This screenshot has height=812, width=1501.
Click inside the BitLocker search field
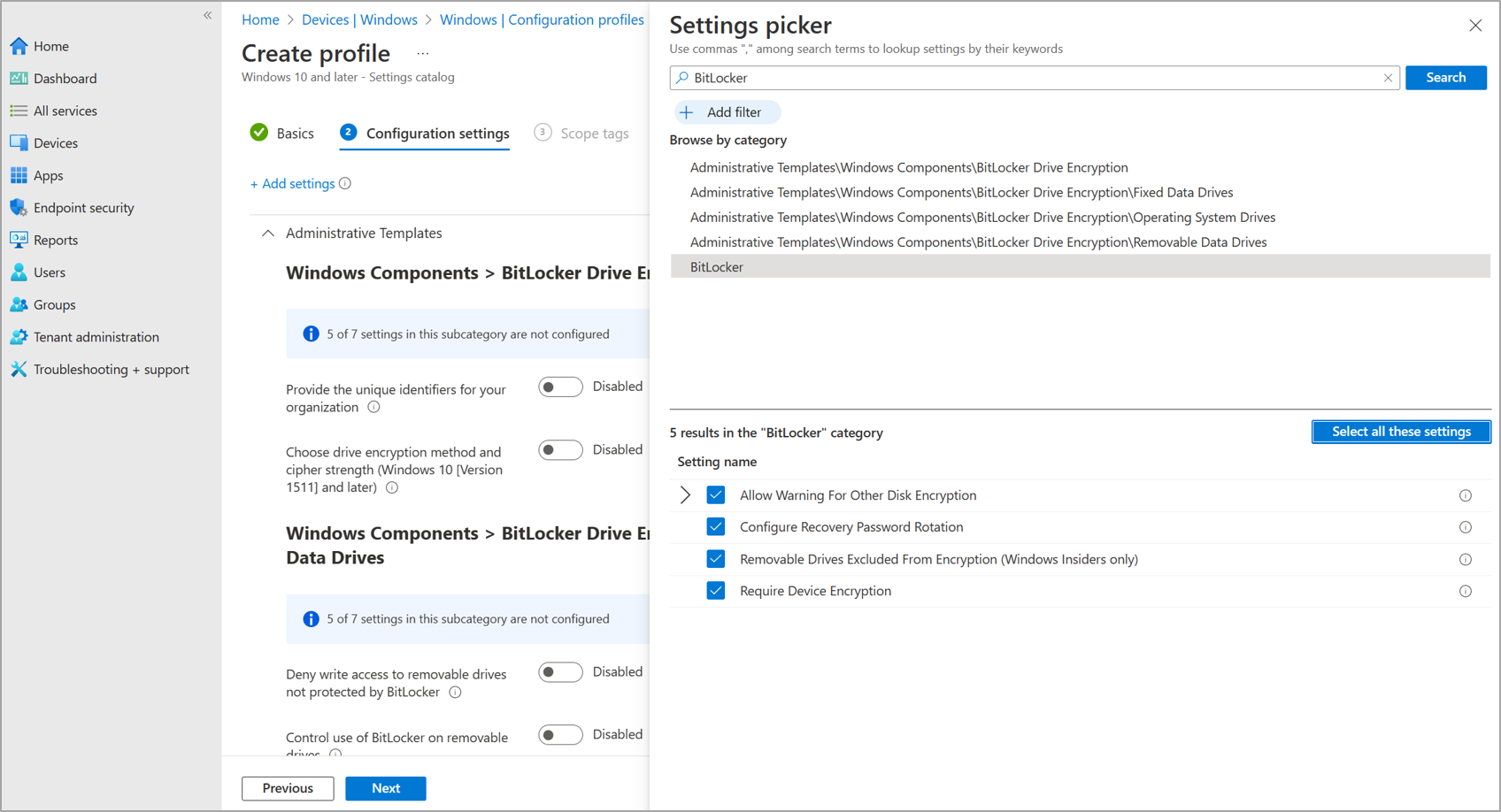974,78
